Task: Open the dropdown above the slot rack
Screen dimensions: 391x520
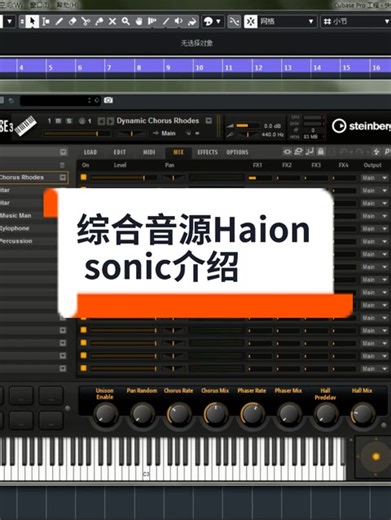Action: 63,152
